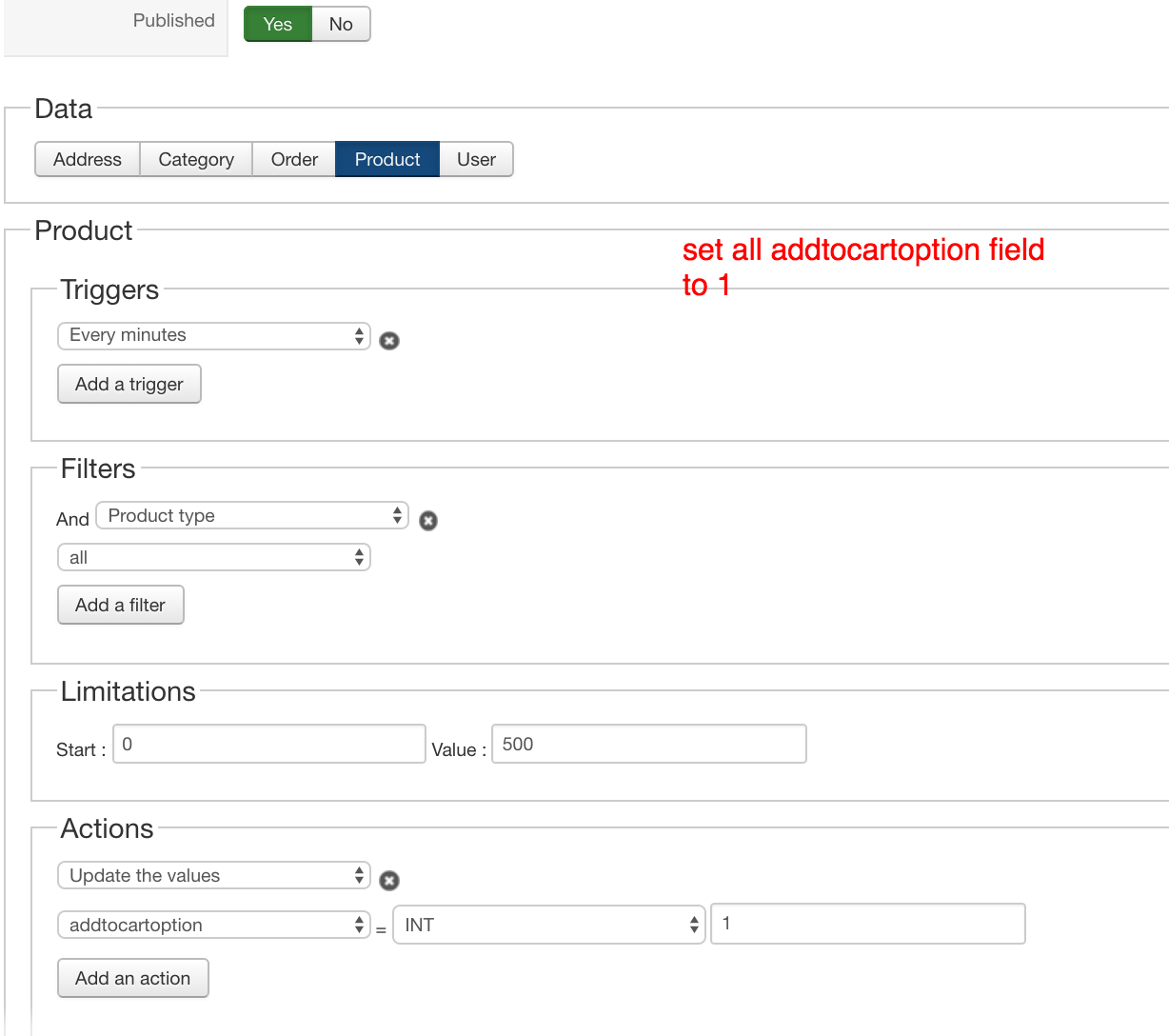Select the Order data tab
Image resolution: width=1169 pixels, height=1036 pixels.
click(294, 160)
